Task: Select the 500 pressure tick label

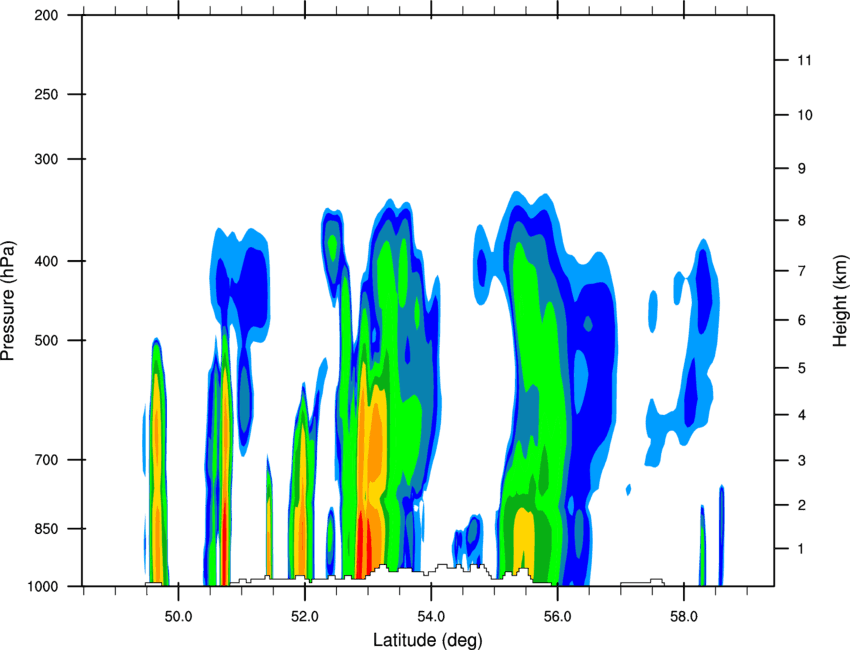Action: click(46, 340)
